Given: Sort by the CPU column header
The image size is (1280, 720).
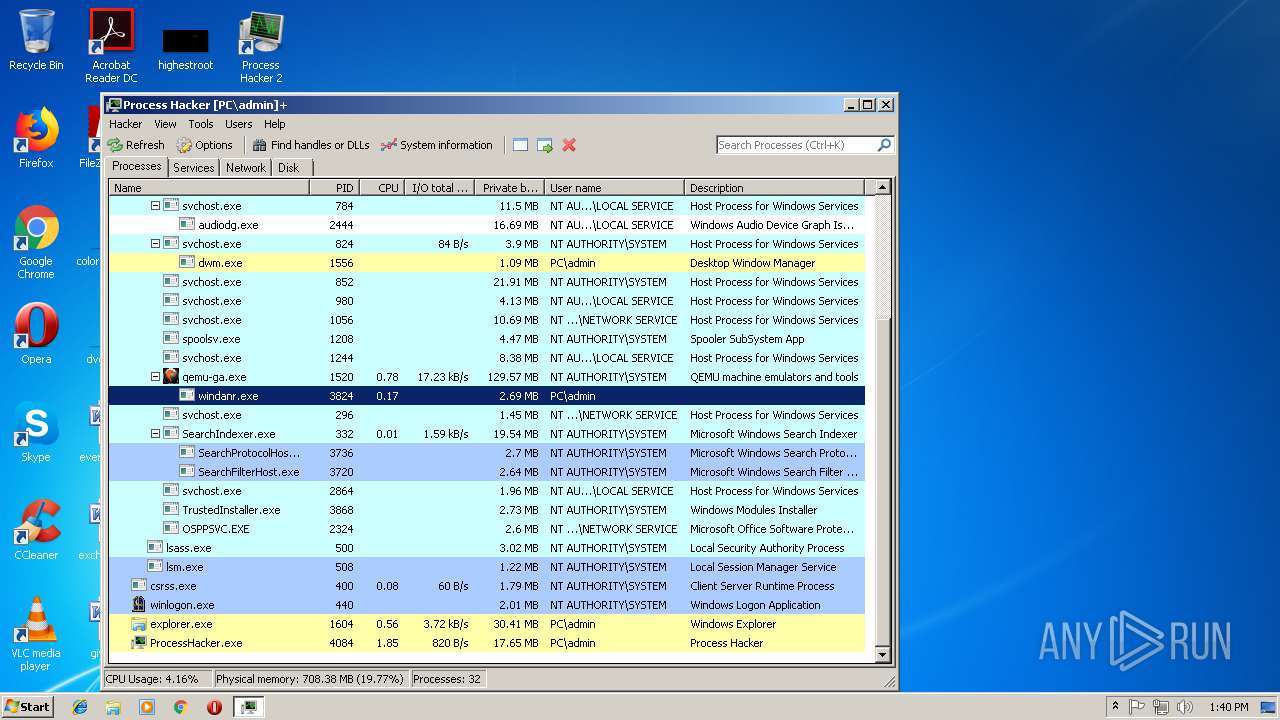Looking at the screenshot, I should coord(381,187).
